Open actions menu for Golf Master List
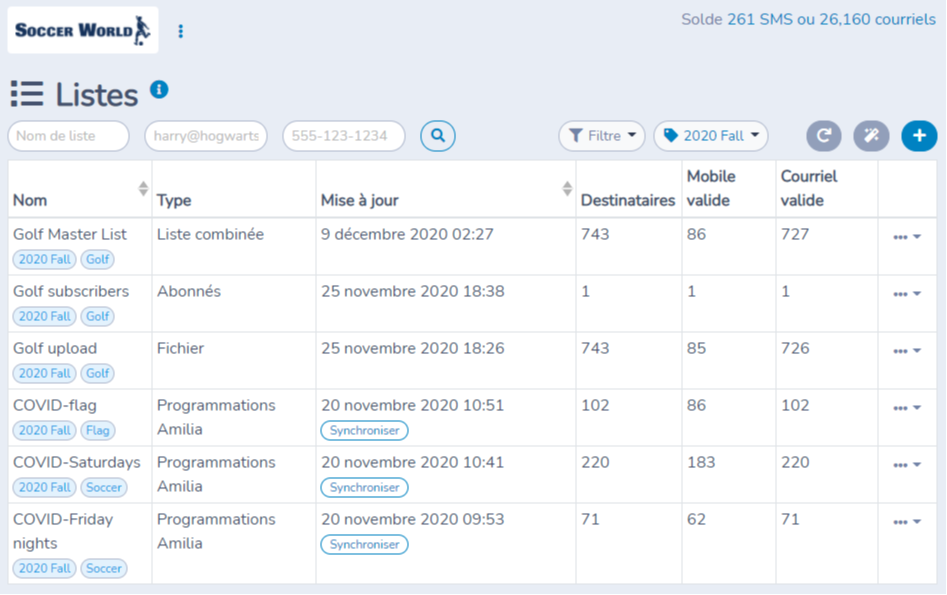 click(x=907, y=237)
